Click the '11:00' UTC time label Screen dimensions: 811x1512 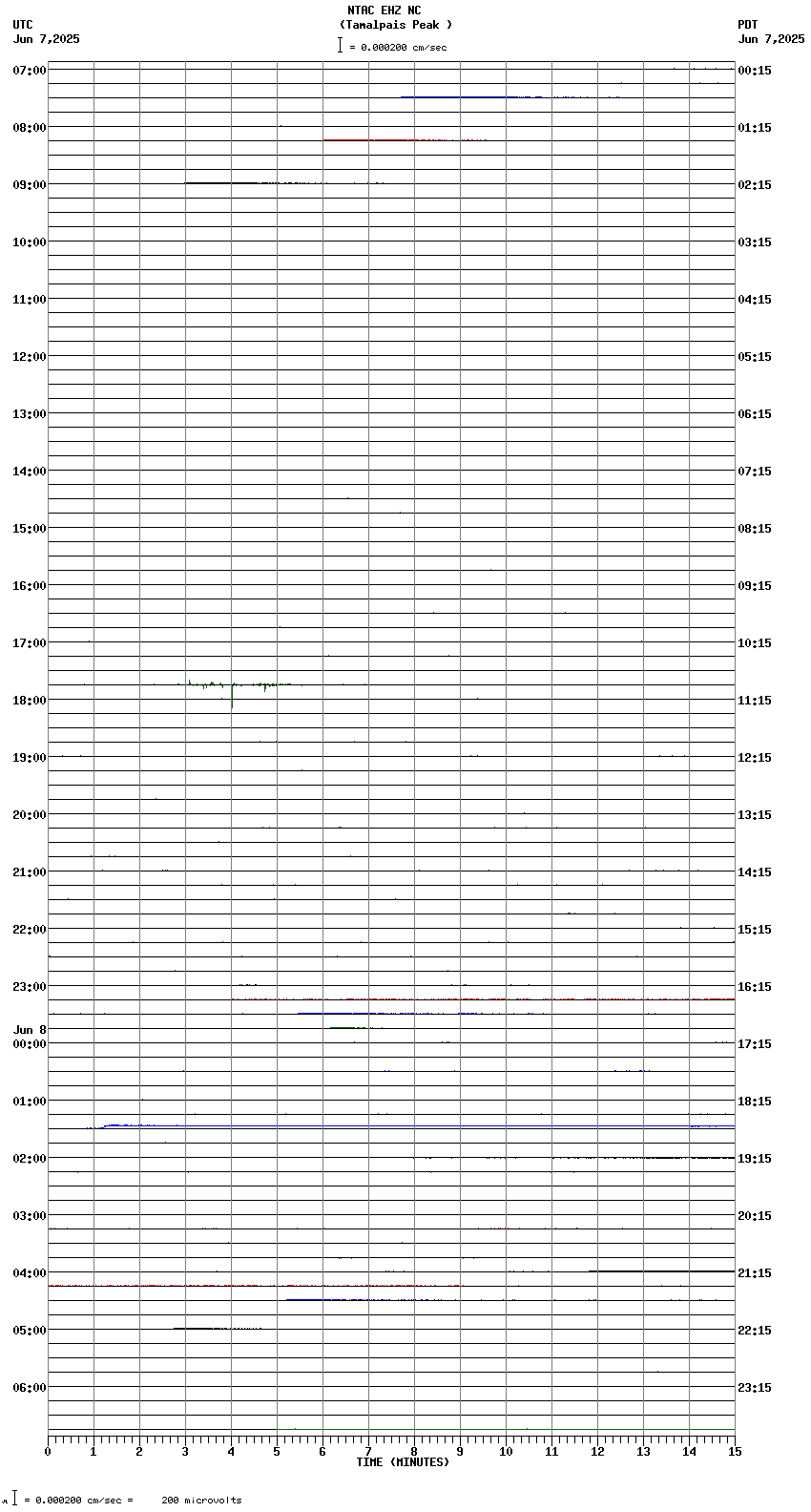30,300
